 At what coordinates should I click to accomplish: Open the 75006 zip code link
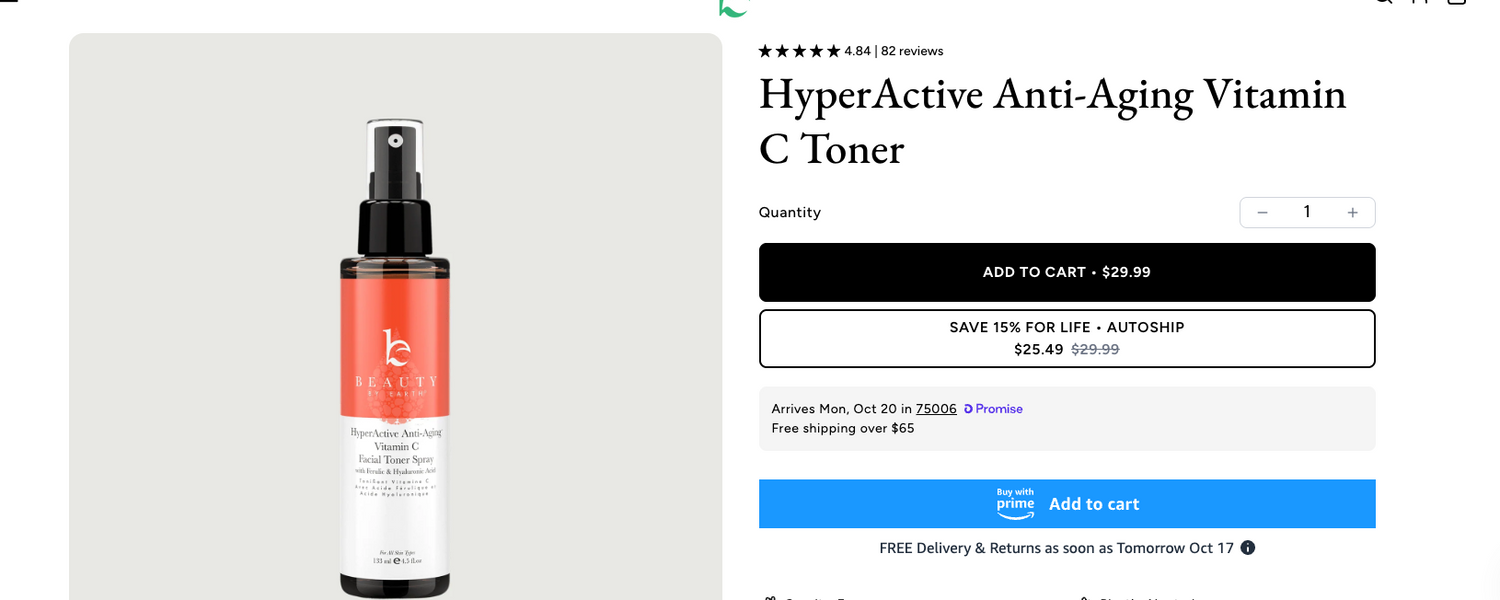pyautogui.click(x=936, y=408)
